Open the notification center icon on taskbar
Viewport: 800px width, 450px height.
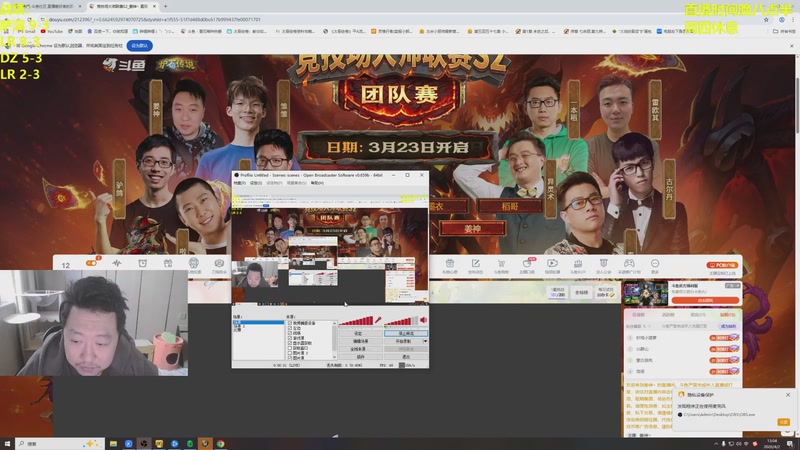pyautogui.click(x=790, y=444)
